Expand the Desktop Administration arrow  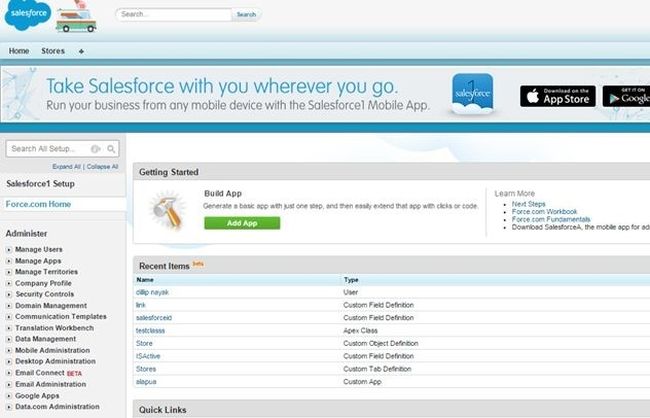(x=9, y=362)
